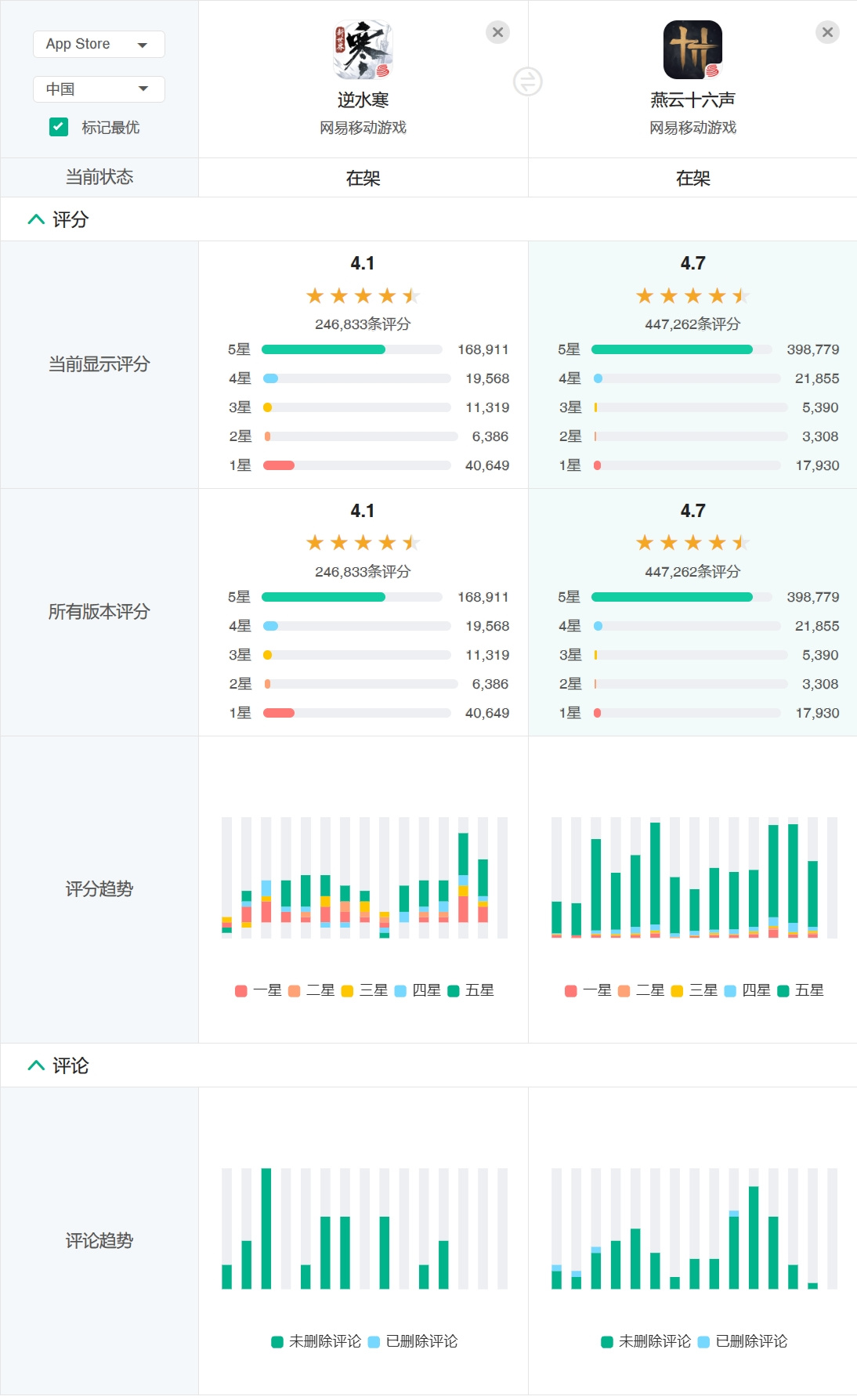Click the 燕云十六声 current 447,262条评分 count
Viewport: 857px width, 1400px height.
pyautogui.click(x=692, y=324)
